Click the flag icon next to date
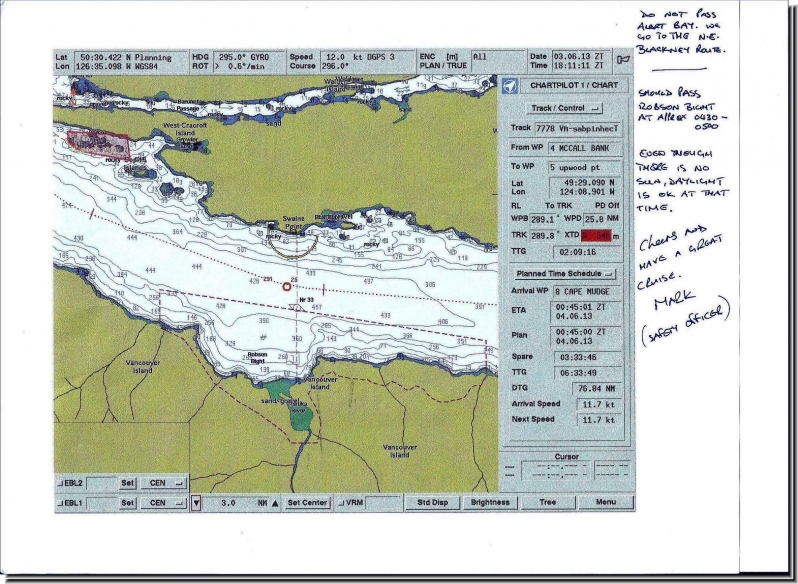Screen dimensions: 798x584 click(624, 60)
